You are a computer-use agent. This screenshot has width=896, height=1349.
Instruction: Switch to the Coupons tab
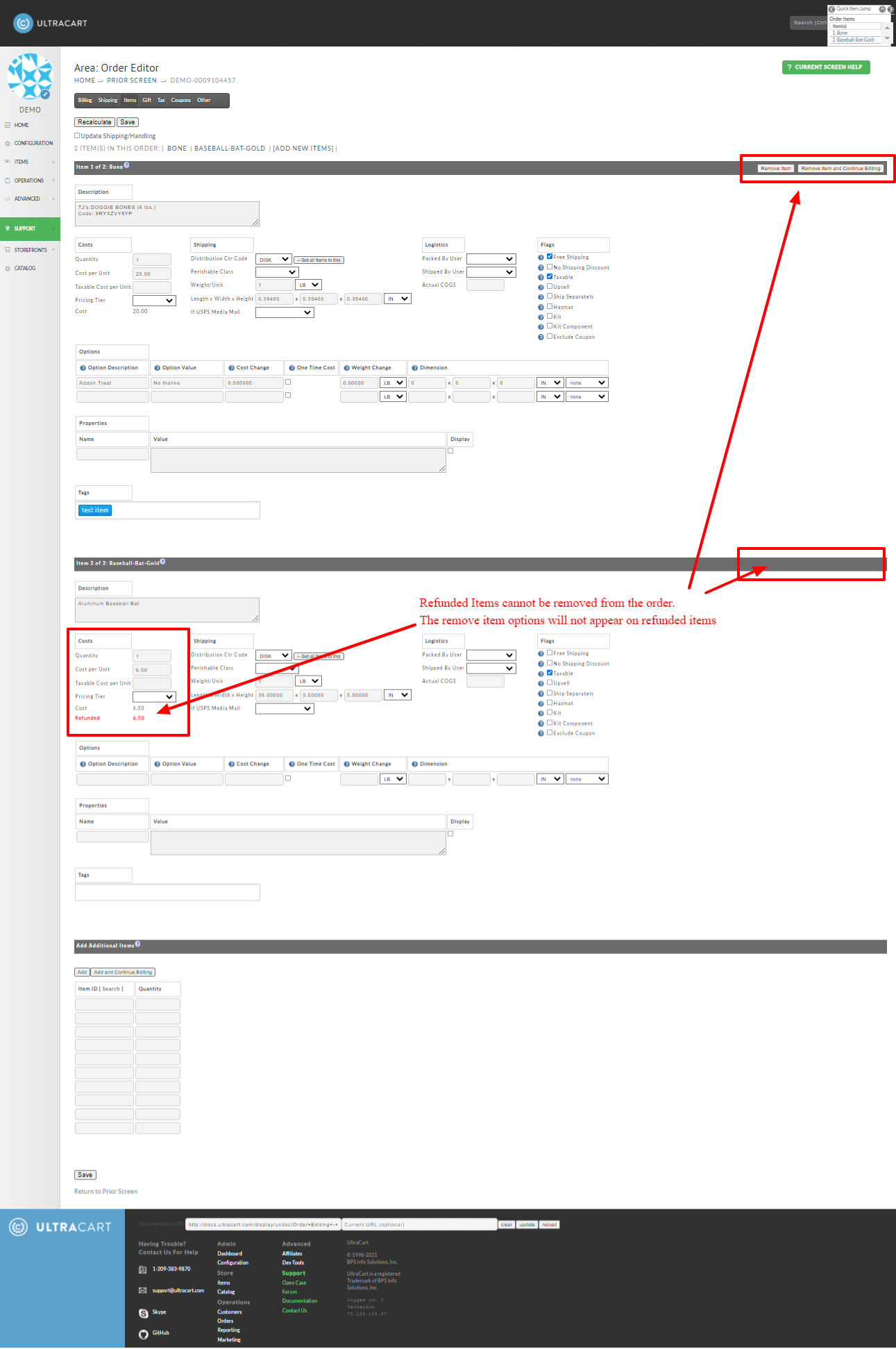(x=180, y=101)
